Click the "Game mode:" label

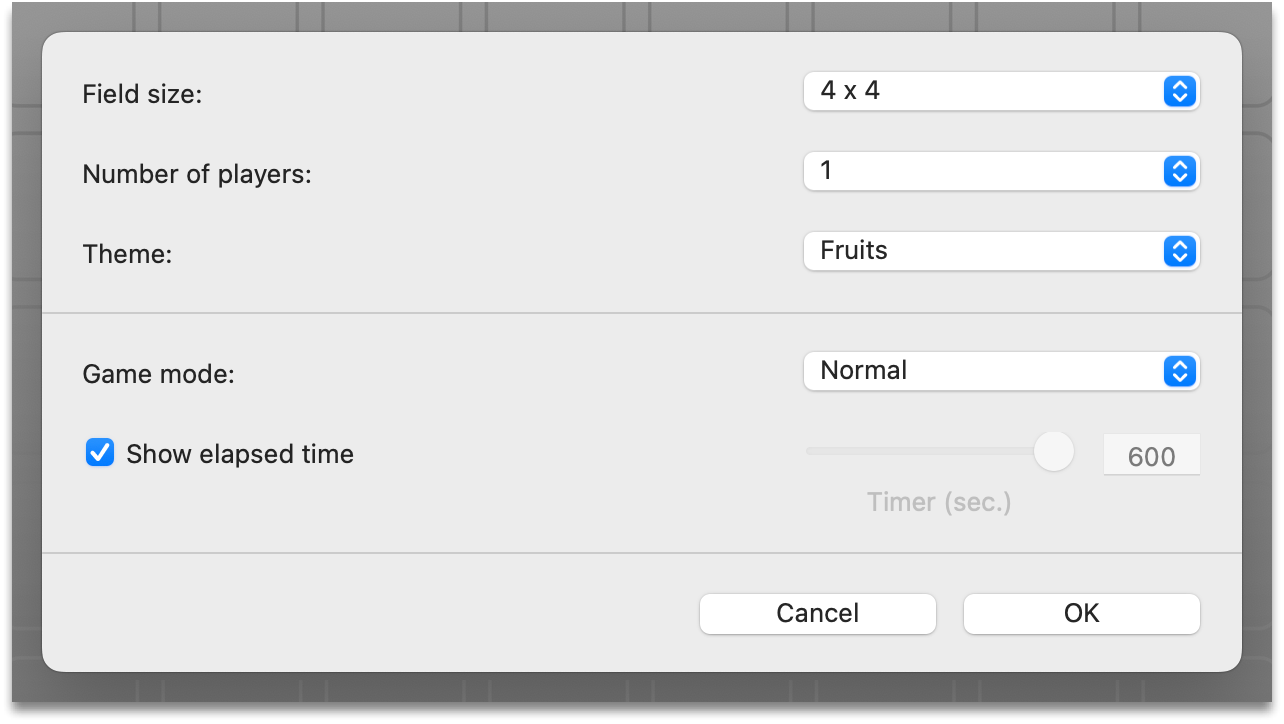click(x=158, y=375)
